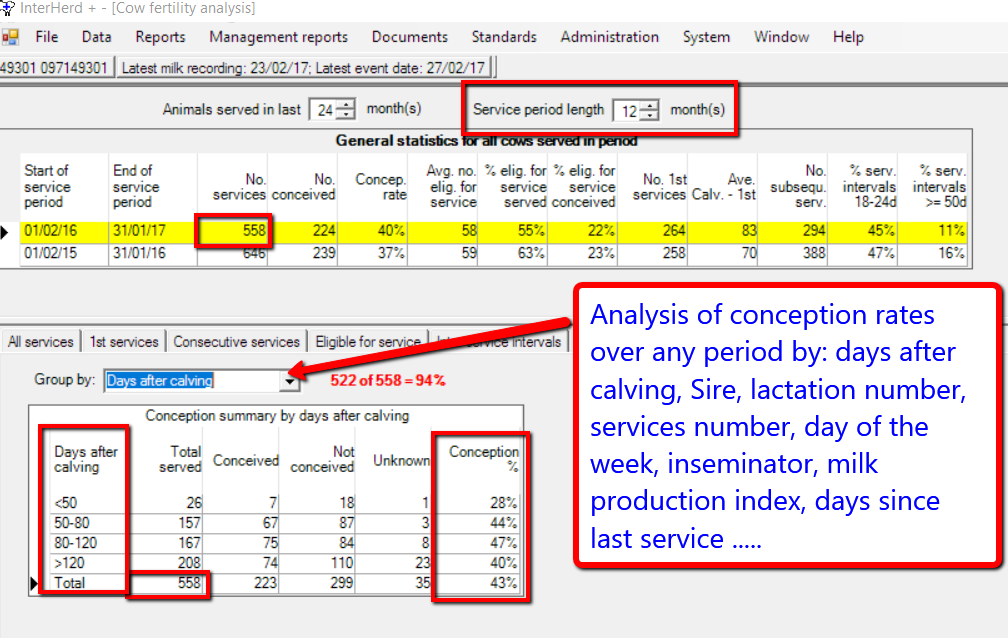Click the No. subsequ. serv. column header
This screenshot has height=638, width=1008.
[x=793, y=187]
